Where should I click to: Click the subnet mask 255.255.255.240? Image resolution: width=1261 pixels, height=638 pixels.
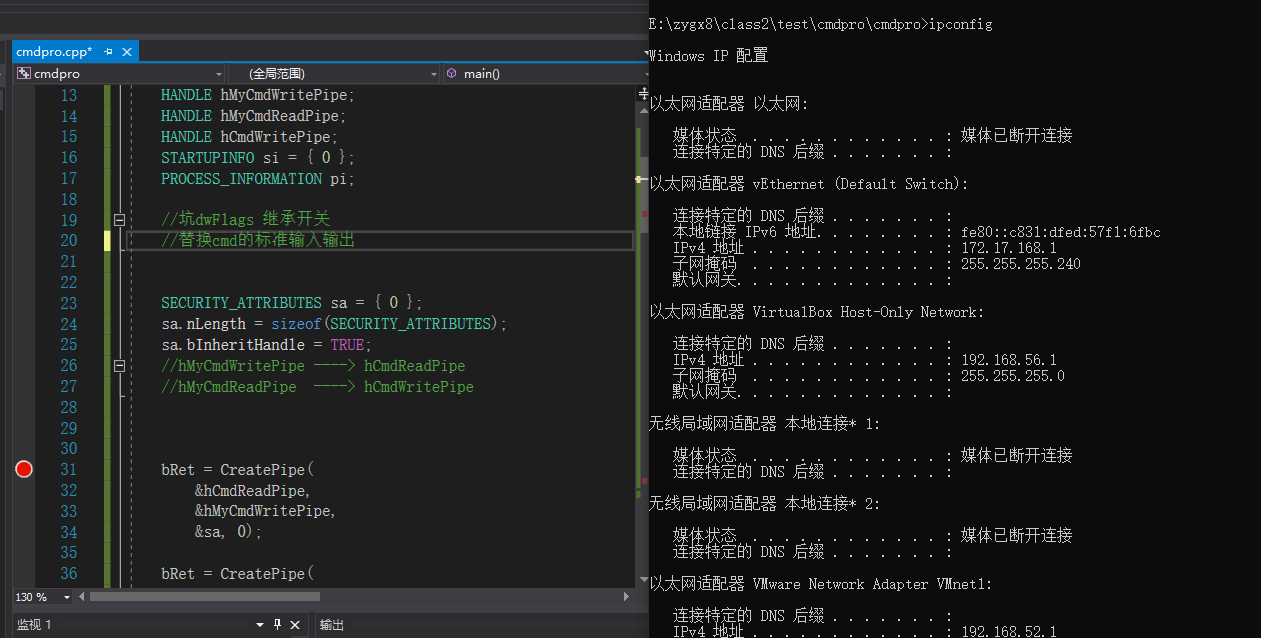[x=1021, y=264]
